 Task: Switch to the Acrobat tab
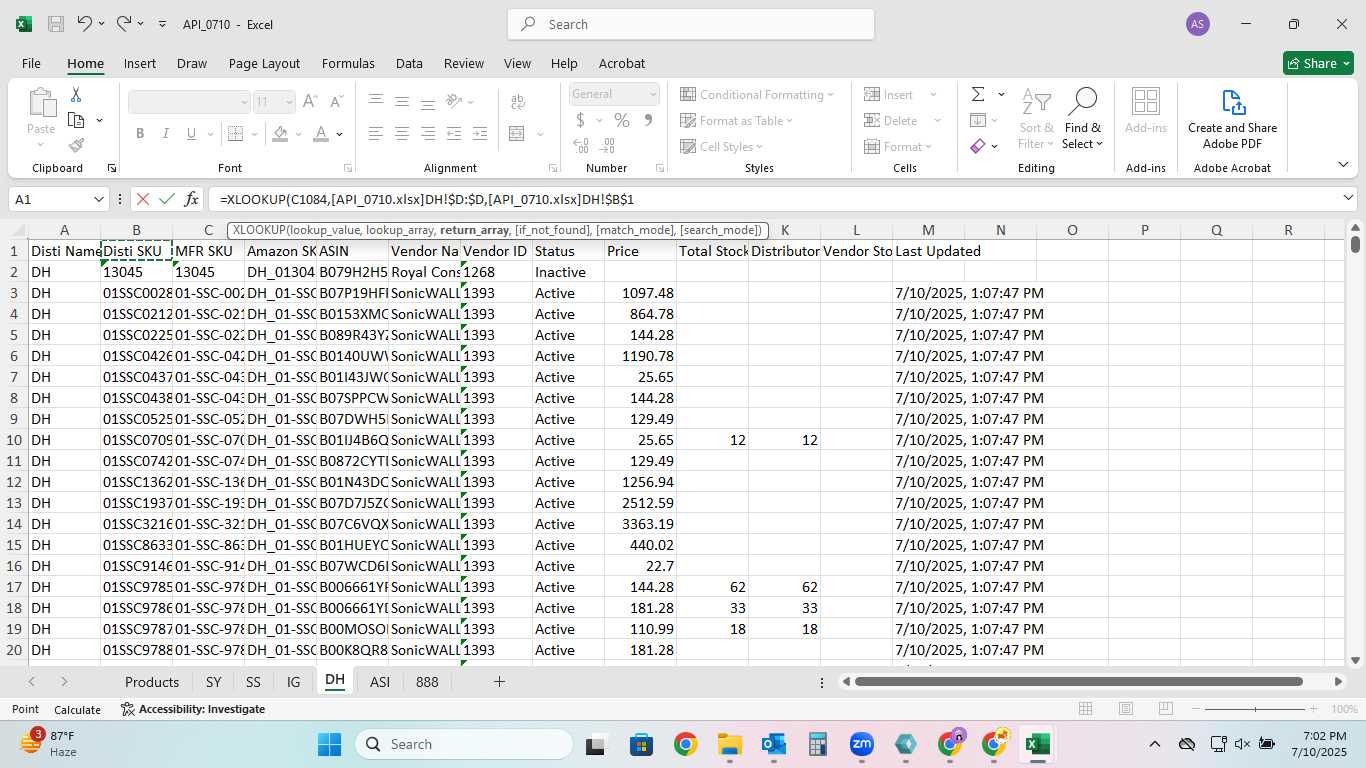pyautogui.click(x=622, y=63)
